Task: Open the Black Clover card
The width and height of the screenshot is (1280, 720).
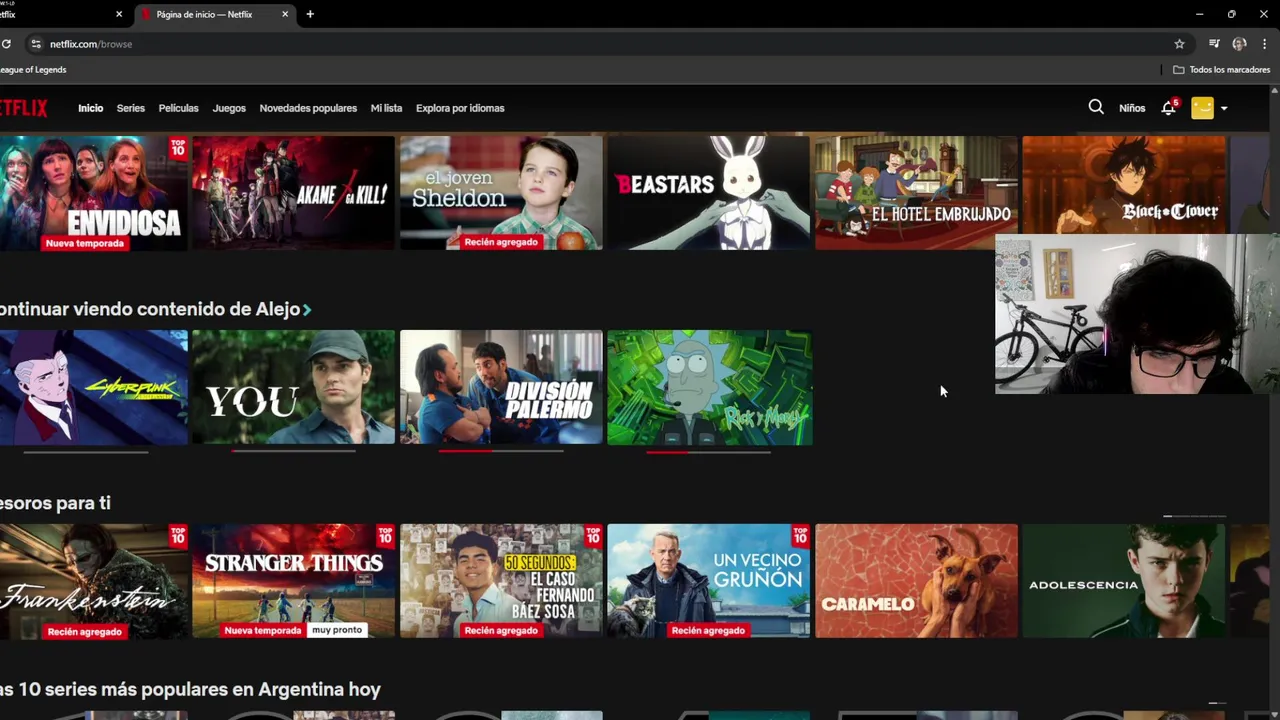Action: coord(1124,185)
